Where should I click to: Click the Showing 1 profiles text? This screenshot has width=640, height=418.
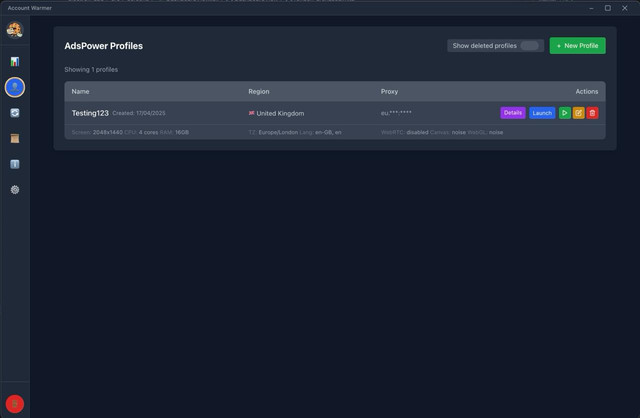(91, 69)
